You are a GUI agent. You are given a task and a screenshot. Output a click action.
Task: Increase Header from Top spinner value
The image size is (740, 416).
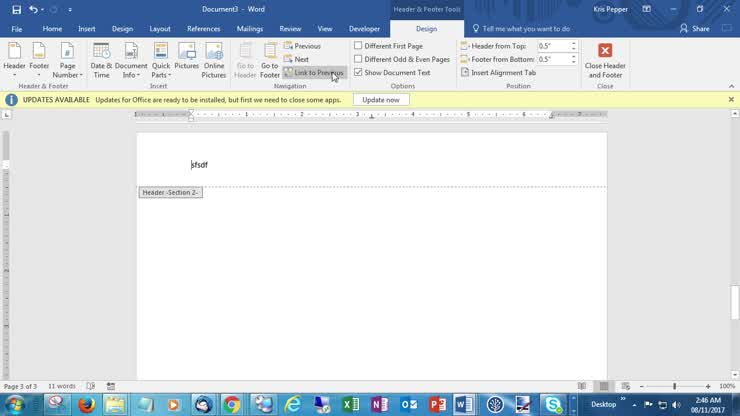coord(573,43)
